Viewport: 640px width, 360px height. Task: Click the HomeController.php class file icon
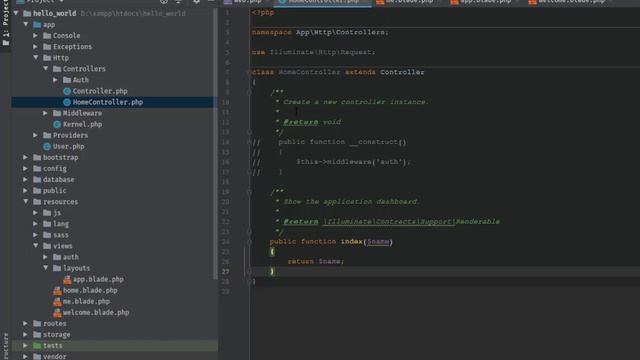[67, 102]
